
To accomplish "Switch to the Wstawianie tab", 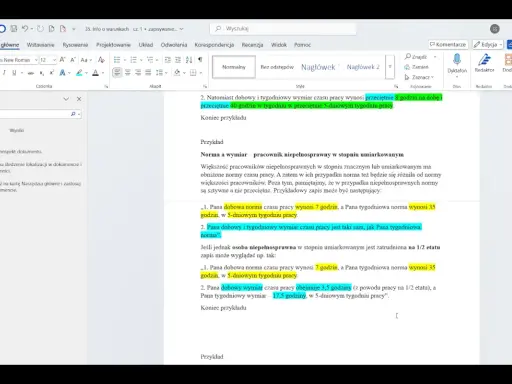I will click(x=40, y=45).
